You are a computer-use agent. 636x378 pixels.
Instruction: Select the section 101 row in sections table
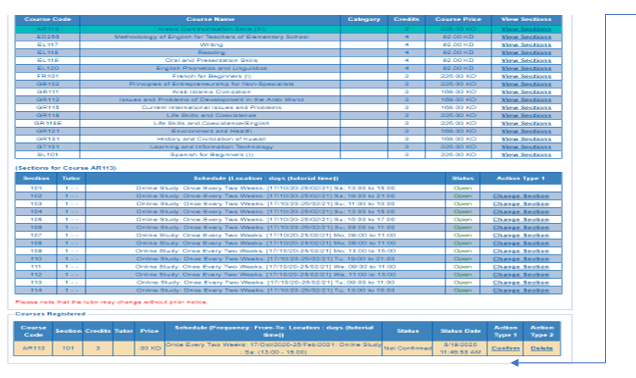click(x=288, y=188)
